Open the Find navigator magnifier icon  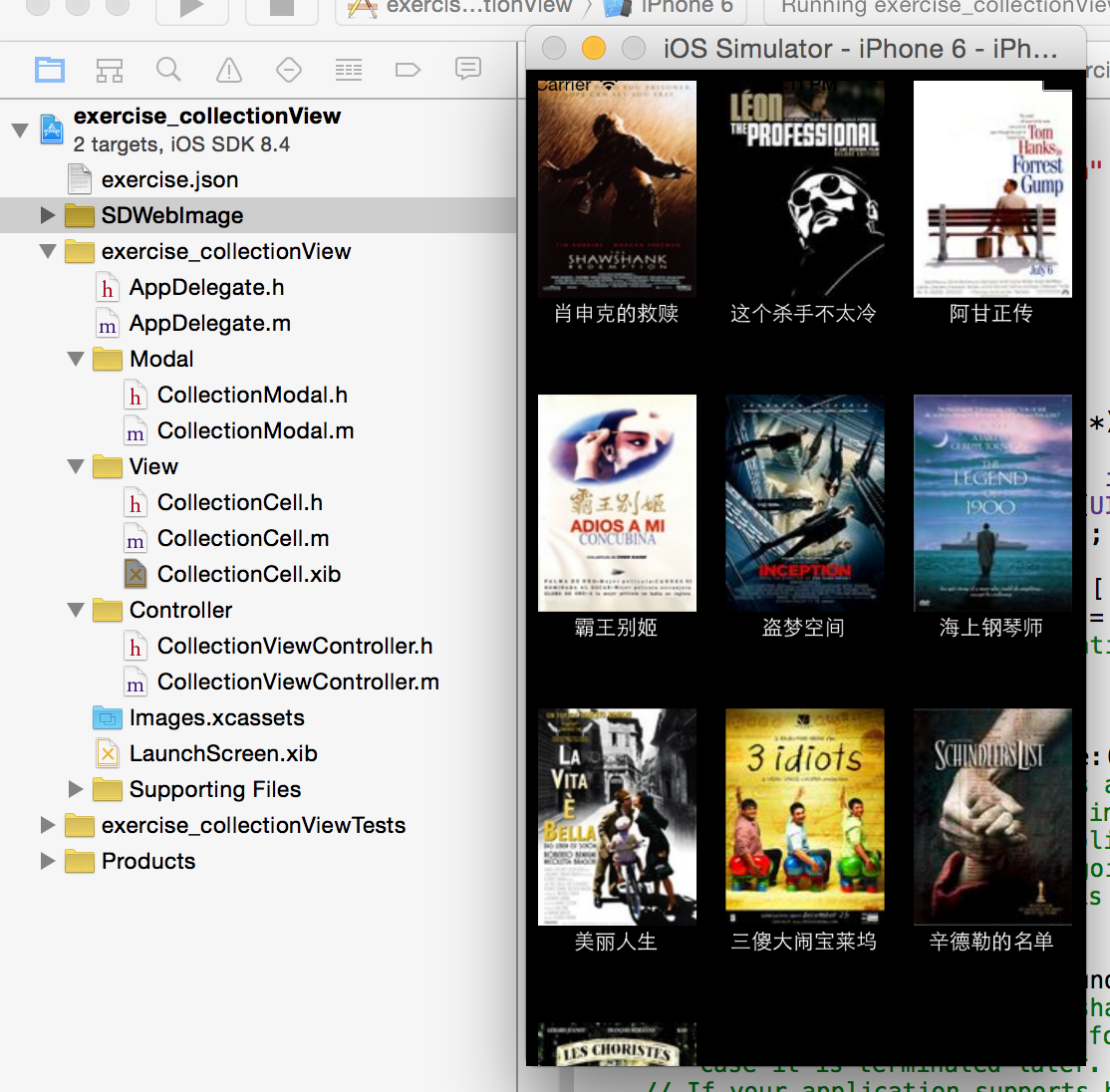[169, 70]
